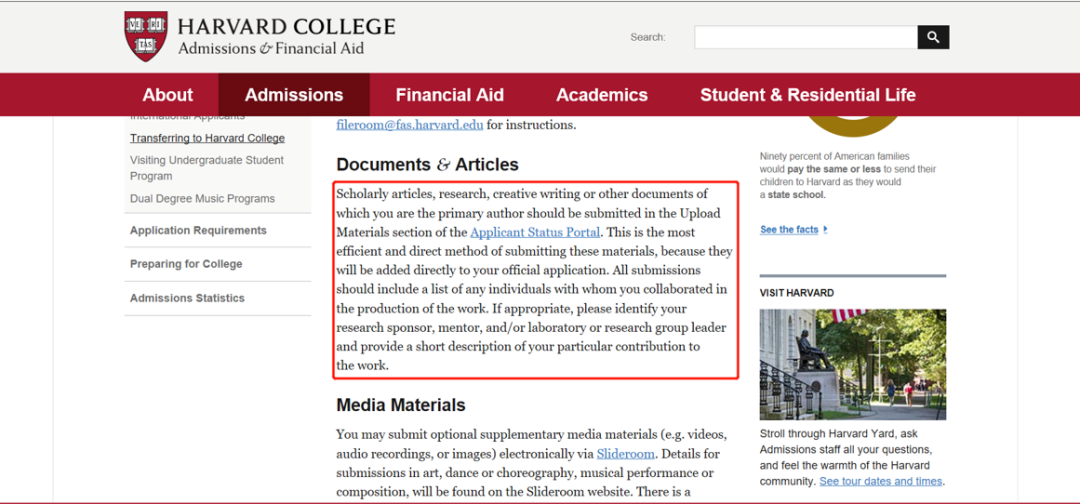Viewport: 1080px width, 504px height.
Task: Click the VISIT HARVARD heading
Action: pos(797,293)
